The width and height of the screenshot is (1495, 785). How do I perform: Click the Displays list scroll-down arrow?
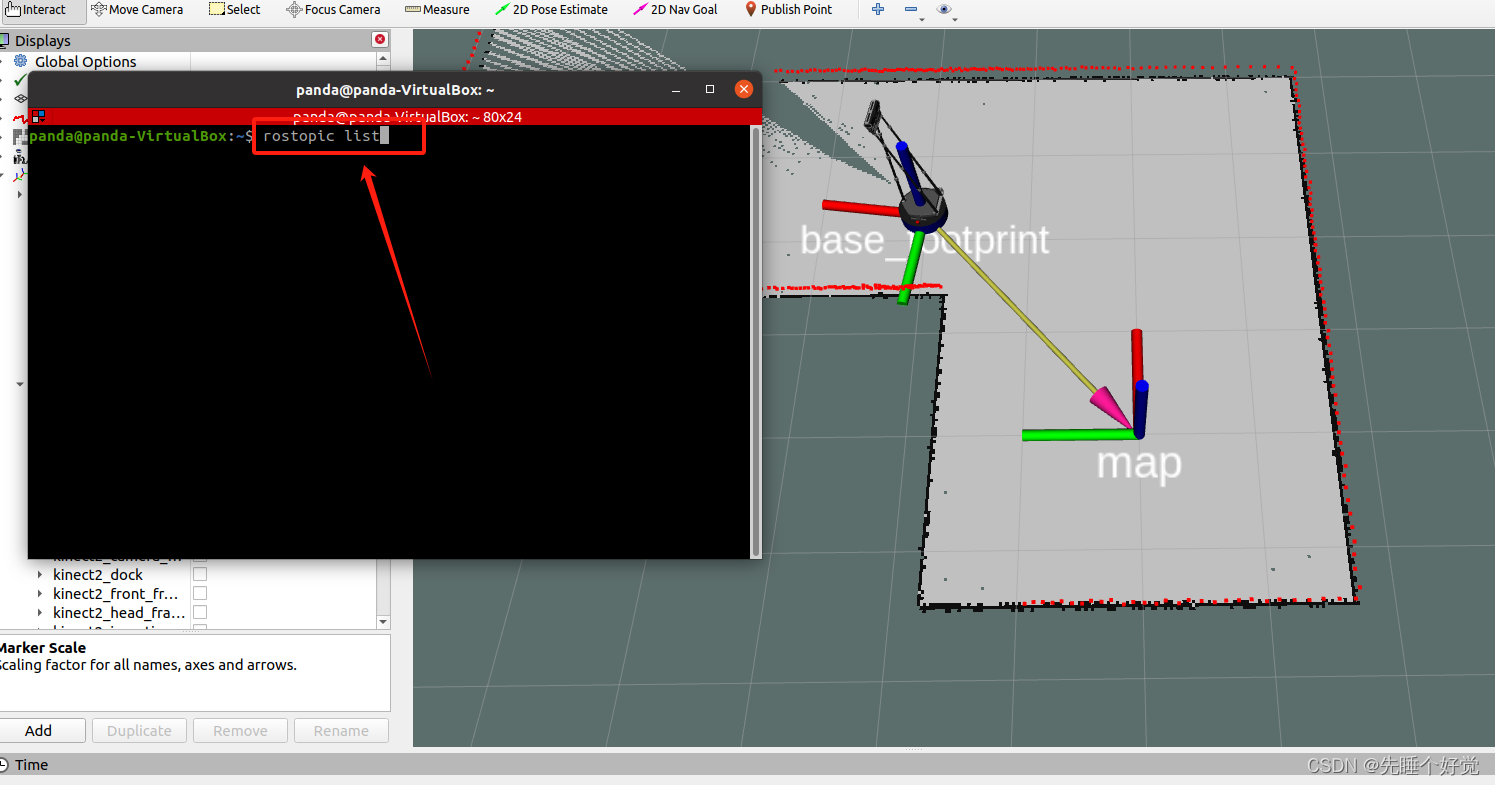pos(383,621)
